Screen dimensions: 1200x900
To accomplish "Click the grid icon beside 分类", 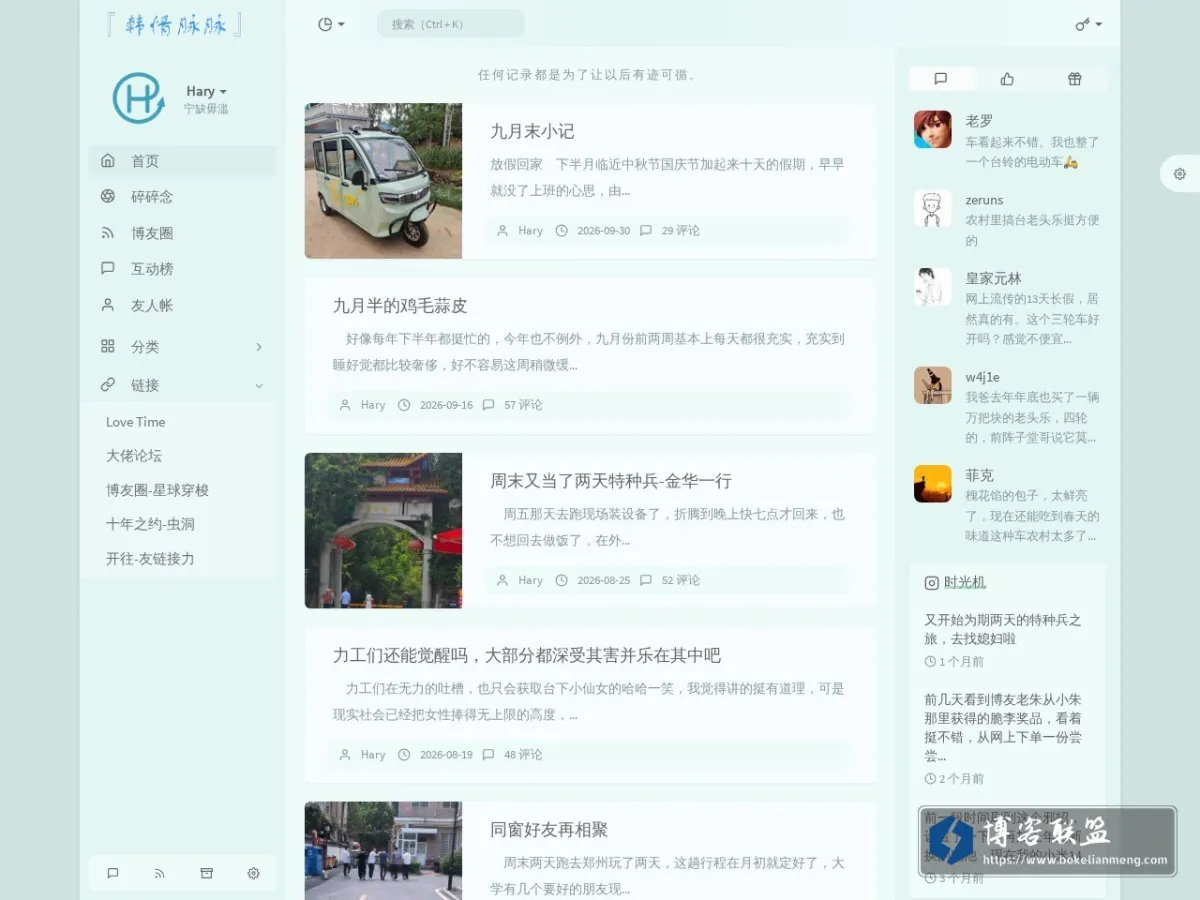I will (x=108, y=347).
